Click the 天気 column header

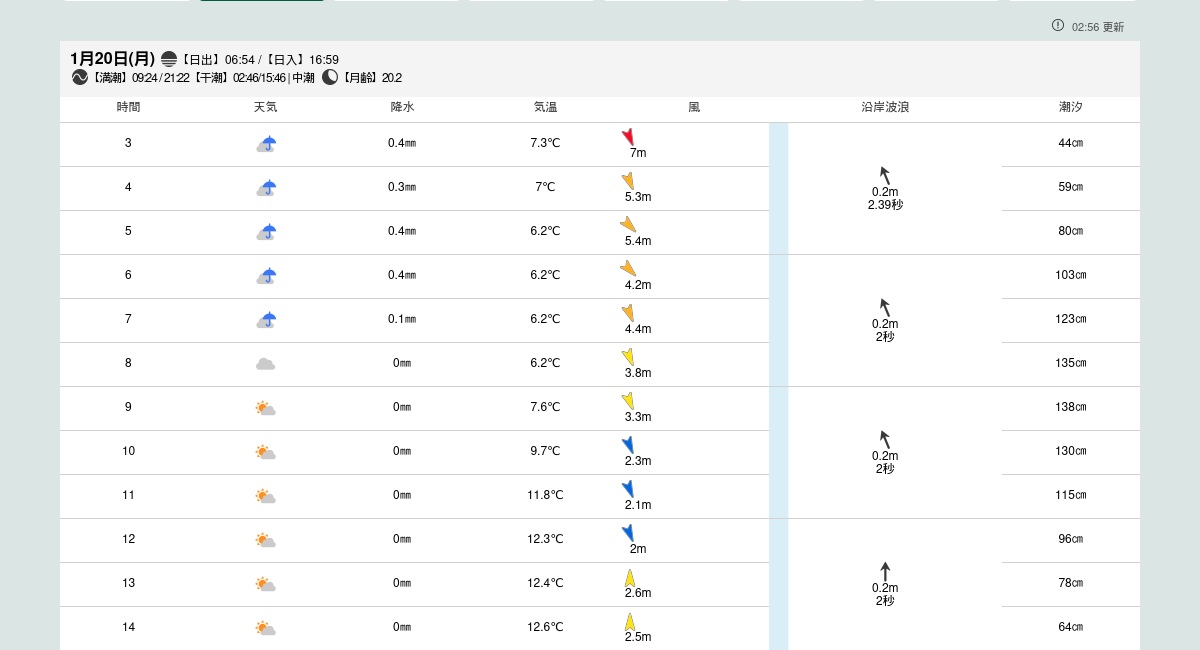265,107
